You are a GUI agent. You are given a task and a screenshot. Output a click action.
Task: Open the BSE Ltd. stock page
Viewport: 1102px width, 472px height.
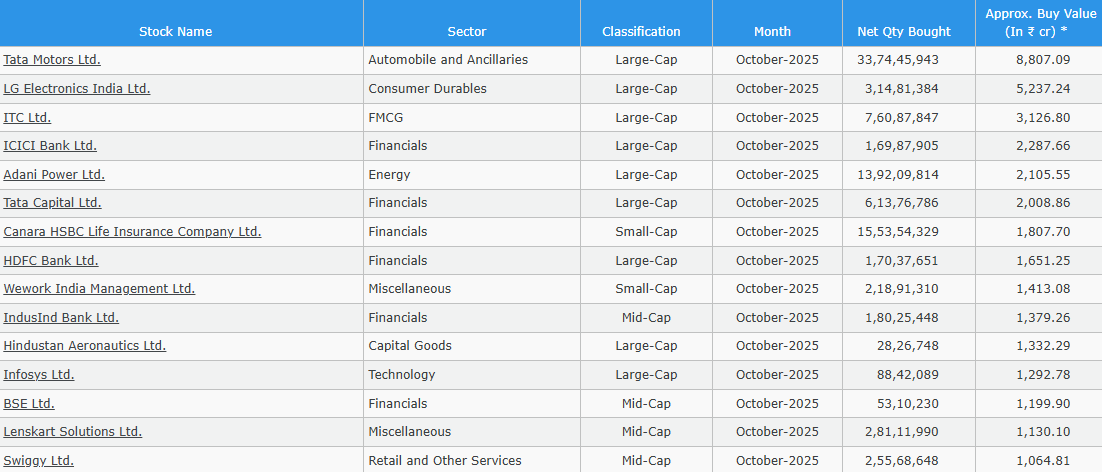point(29,404)
